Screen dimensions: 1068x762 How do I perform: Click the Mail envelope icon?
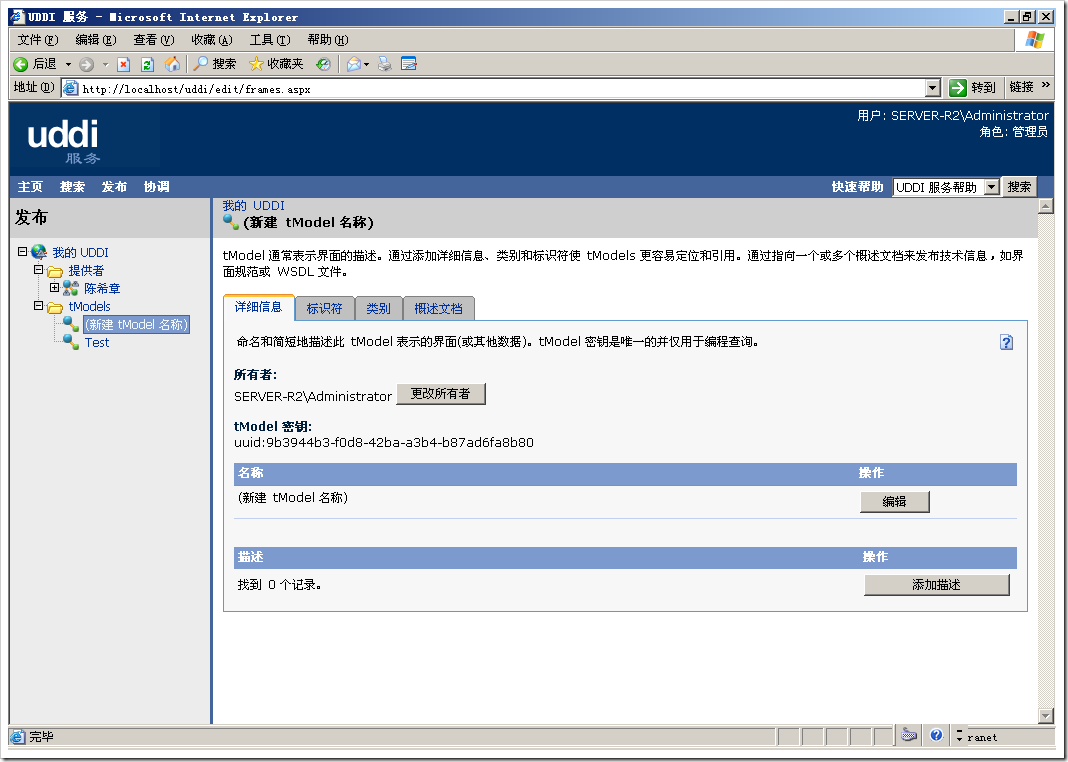(x=354, y=64)
